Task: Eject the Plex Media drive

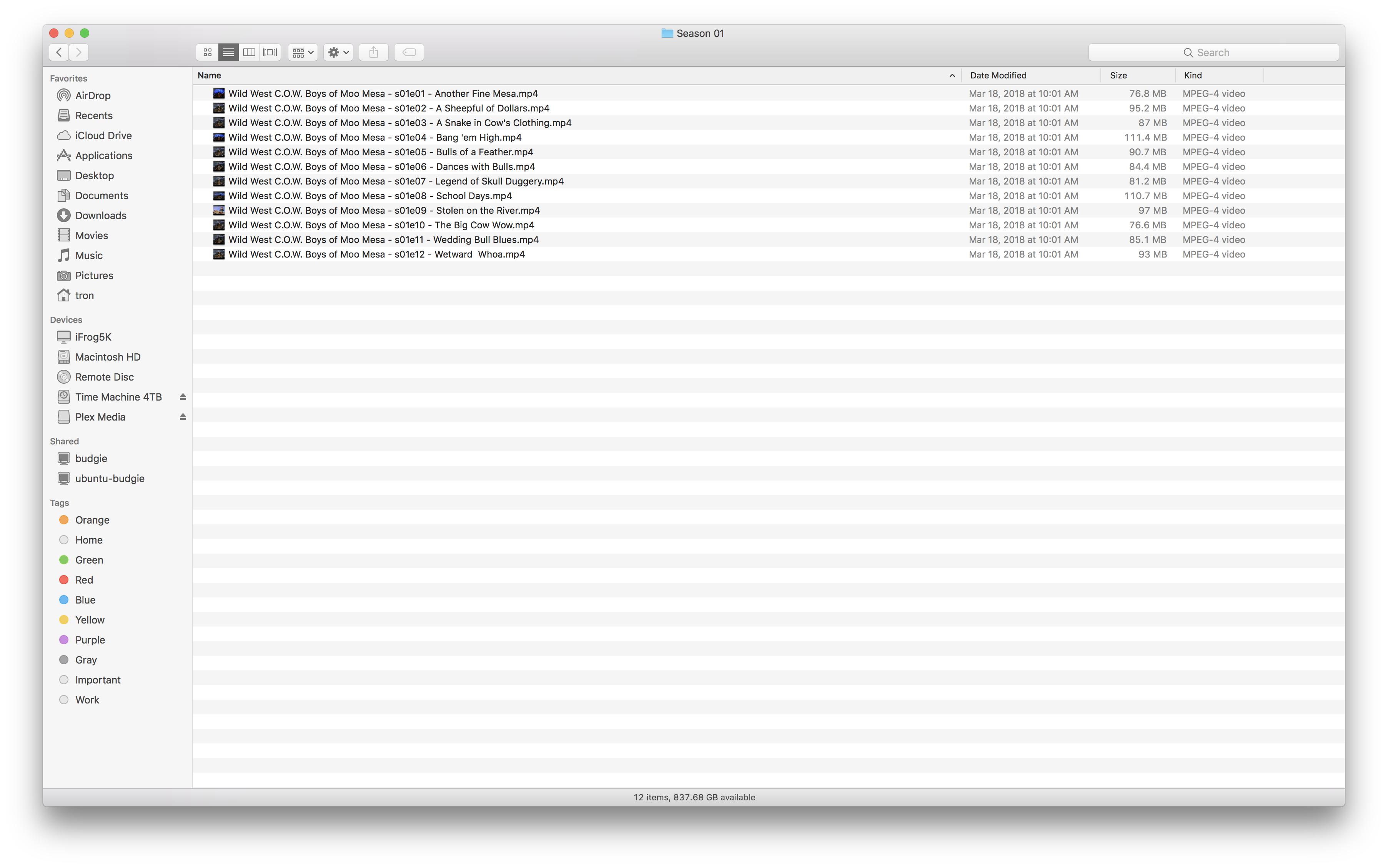Action: (x=183, y=417)
